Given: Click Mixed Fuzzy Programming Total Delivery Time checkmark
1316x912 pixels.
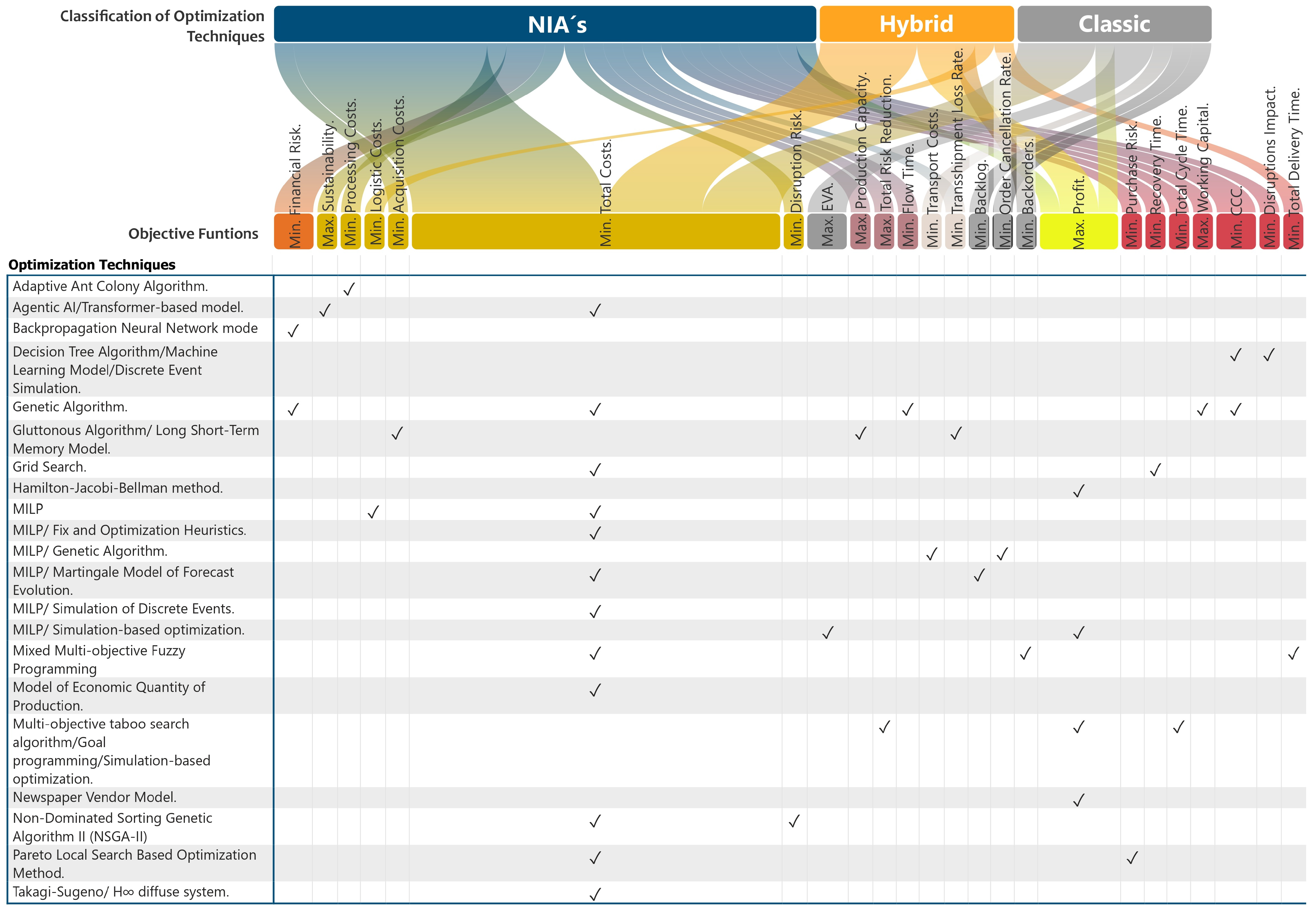Looking at the screenshot, I should tap(1293, 653).
